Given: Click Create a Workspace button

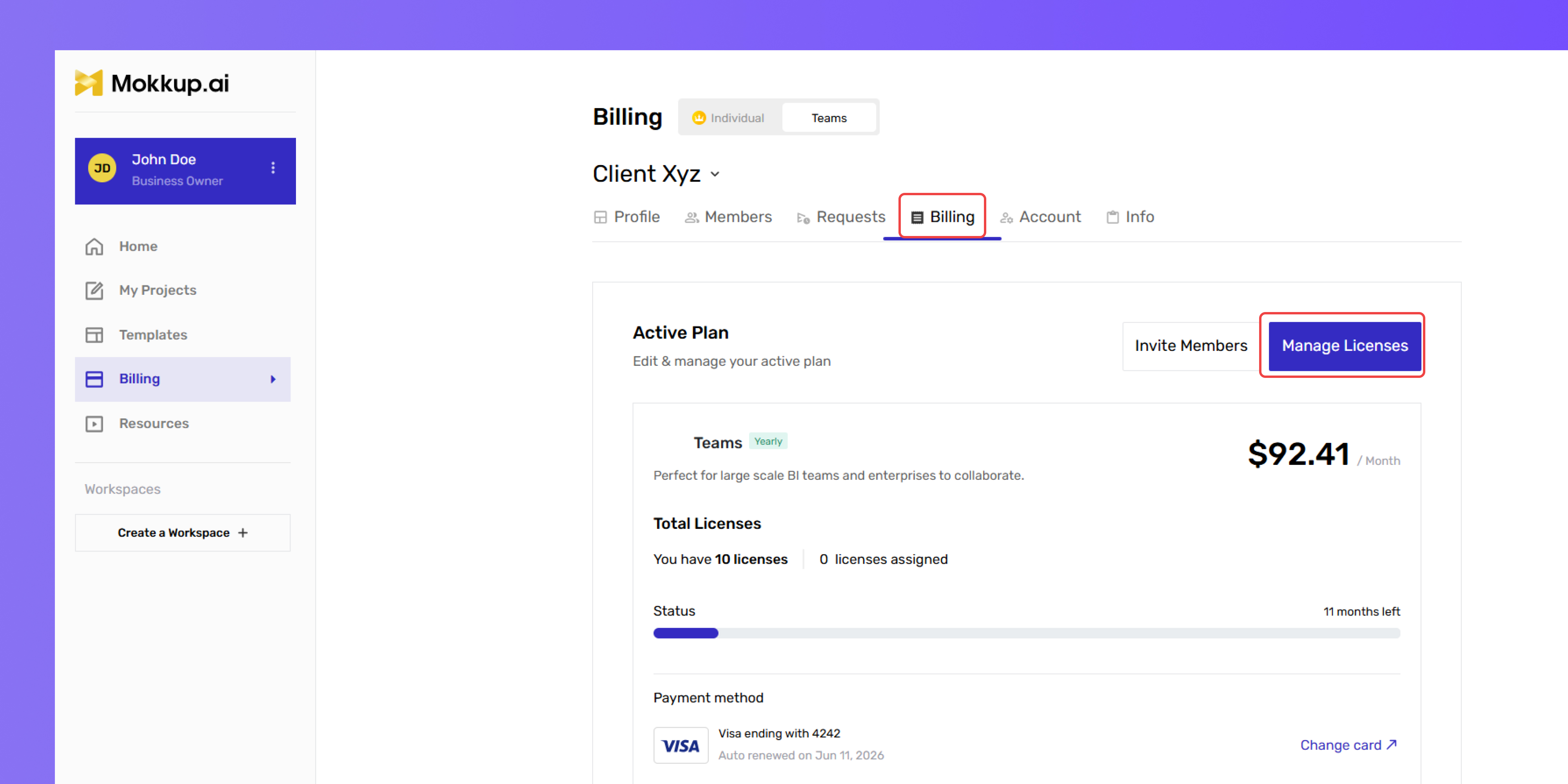Looking at the screenshot, I should (183, 533).
